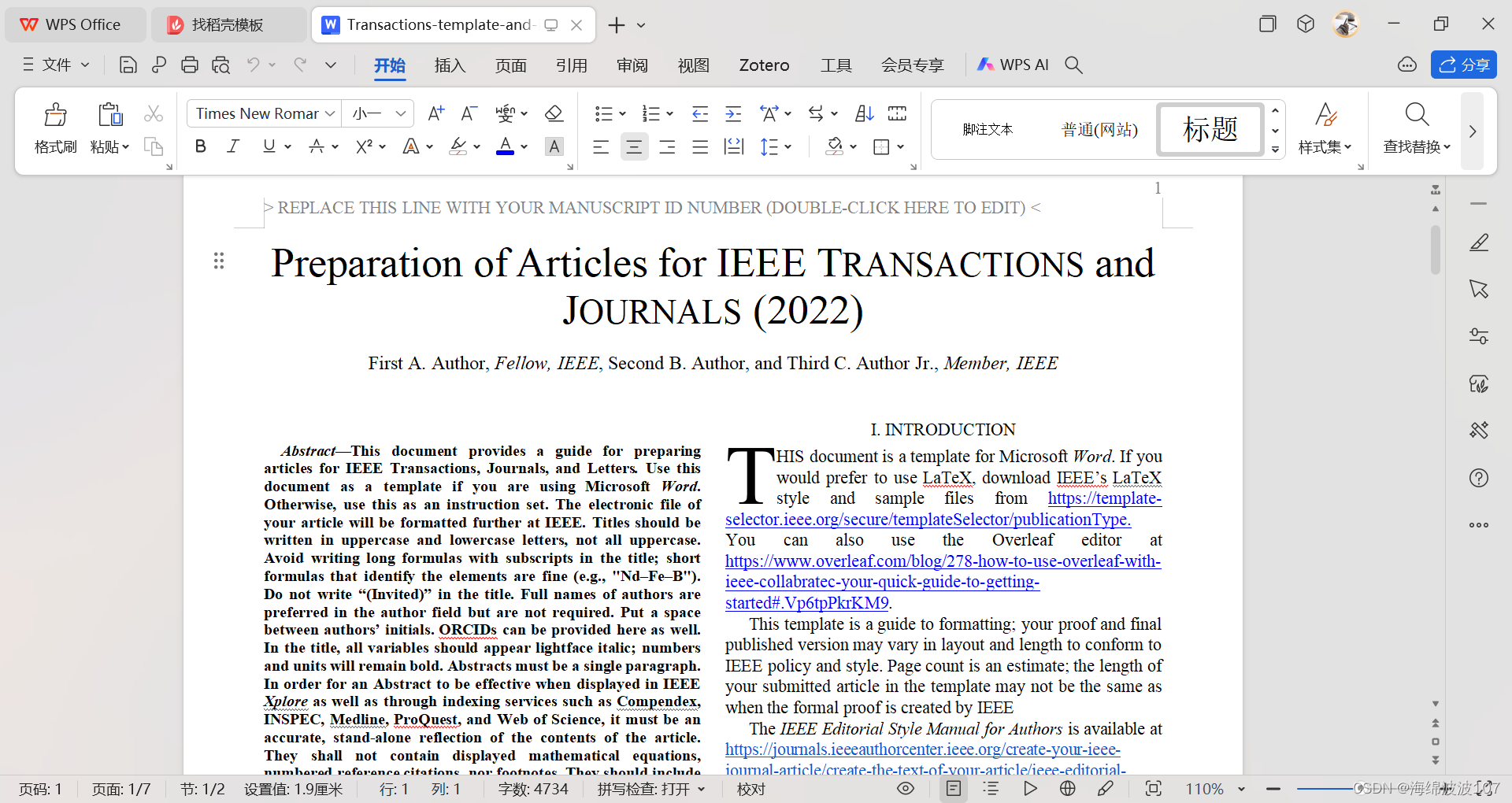The width and height of the screenshot is (1512, 803).
Task: Open the Overleaf blog hyperlink in the document
Action: [943, 582]
